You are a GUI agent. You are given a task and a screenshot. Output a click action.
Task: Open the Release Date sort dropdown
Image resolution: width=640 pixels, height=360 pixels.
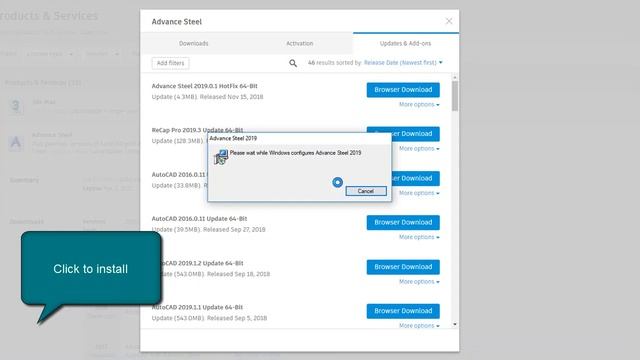tap(403, 62)
